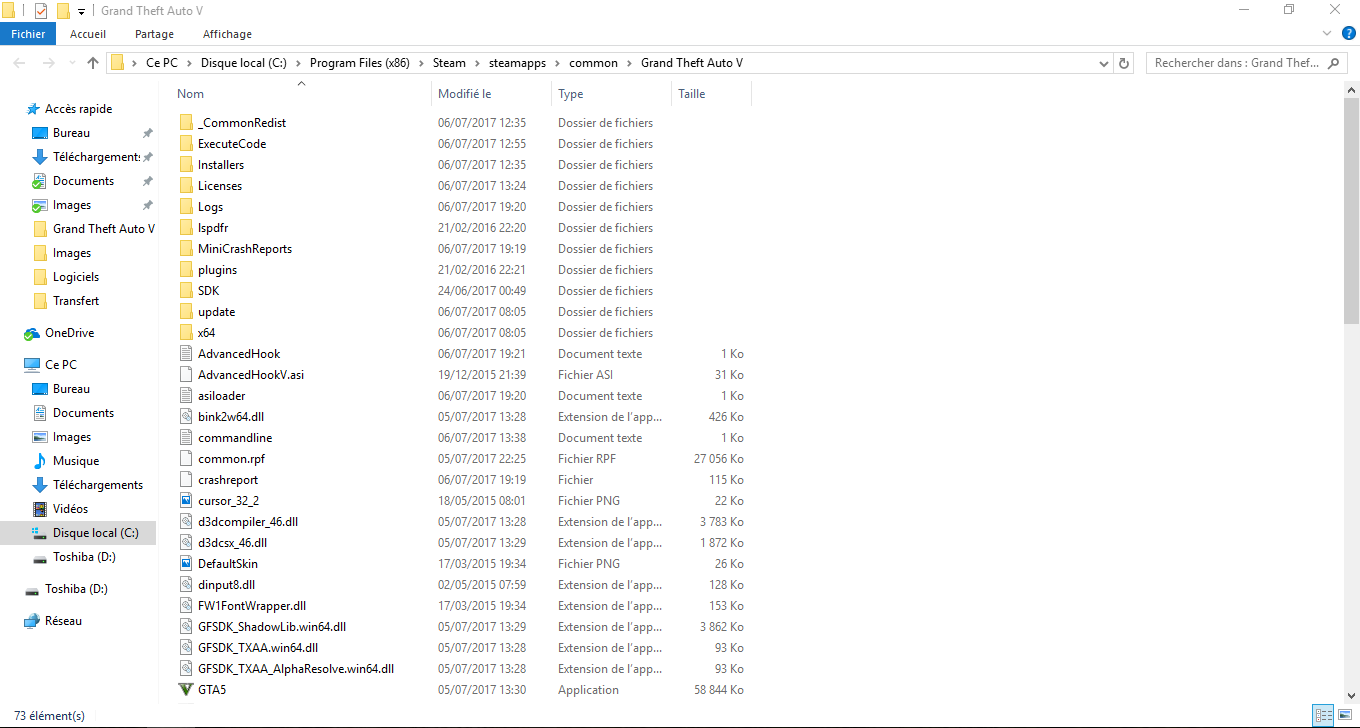This screenshot has height=728, width=1360.
Task: Select the common.rpf file icon
Action: point(185,459)
